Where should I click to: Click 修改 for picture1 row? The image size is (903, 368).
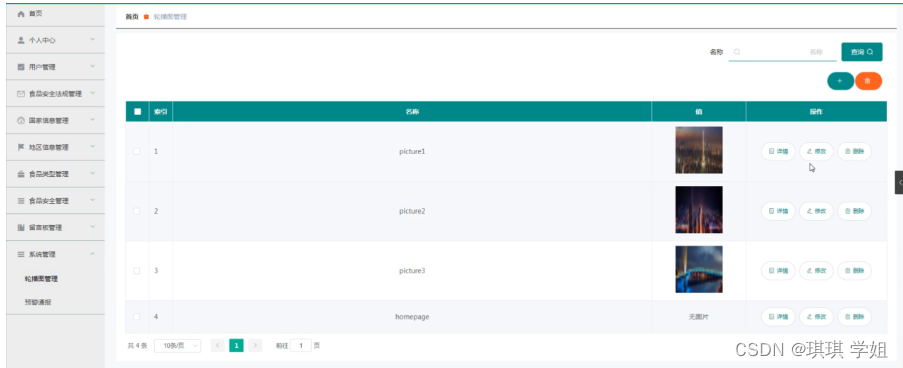pyautogui.click(x=816, y=151)
